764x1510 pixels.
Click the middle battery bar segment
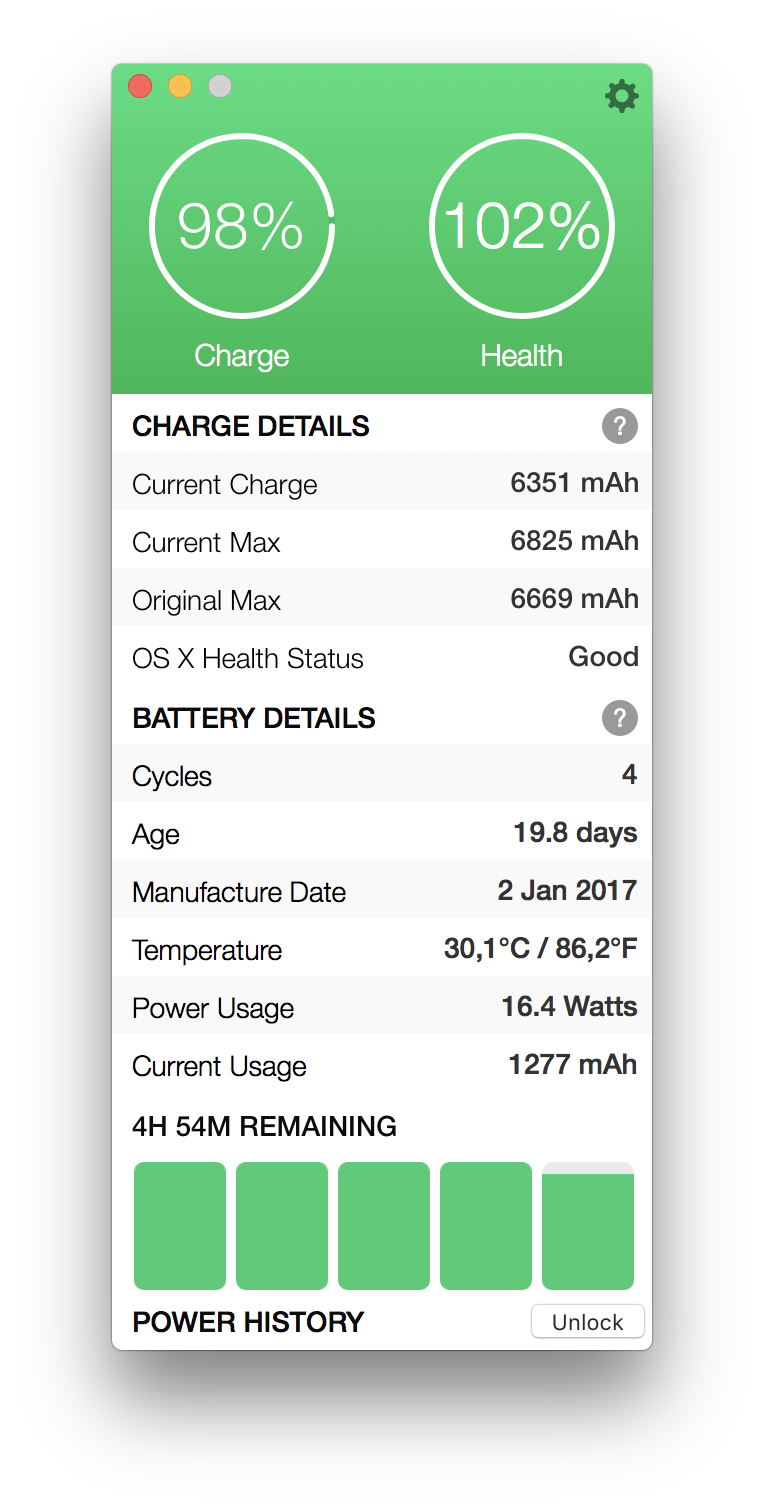384,1226
